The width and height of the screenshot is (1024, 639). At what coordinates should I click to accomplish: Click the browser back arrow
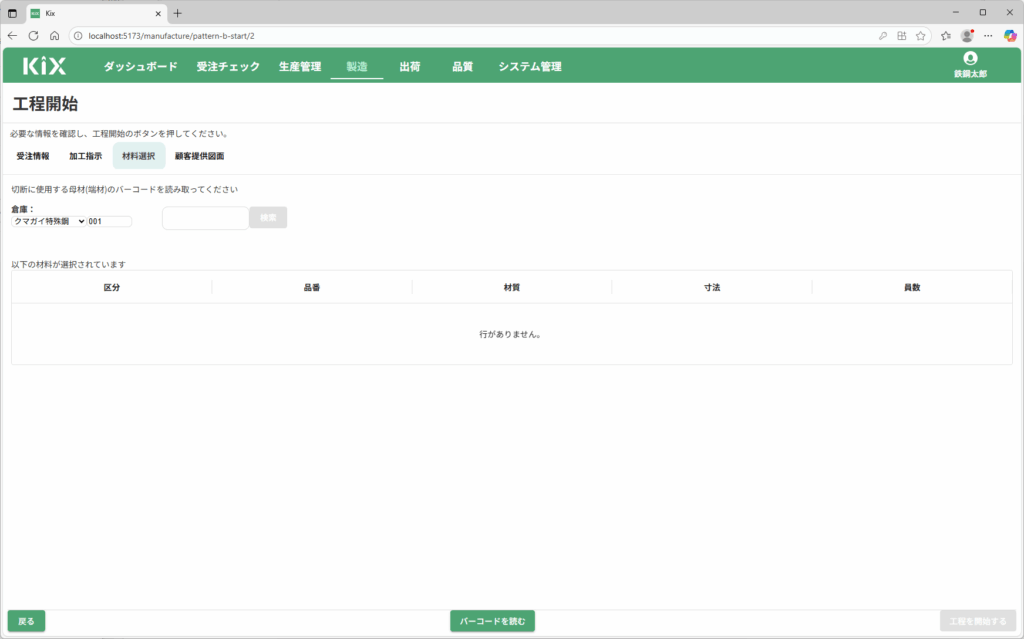coord(12,36)
